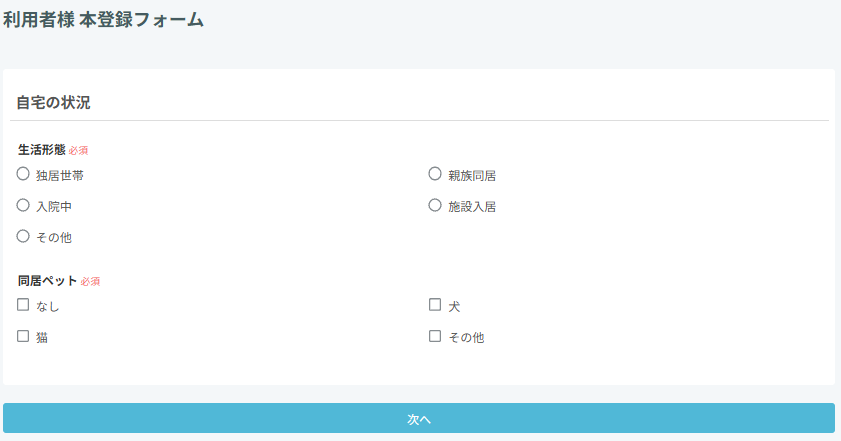This screenshot has height=441, width=841.
Task: Click the 利用者様 本登録フォーム page title
Action: 103,19
